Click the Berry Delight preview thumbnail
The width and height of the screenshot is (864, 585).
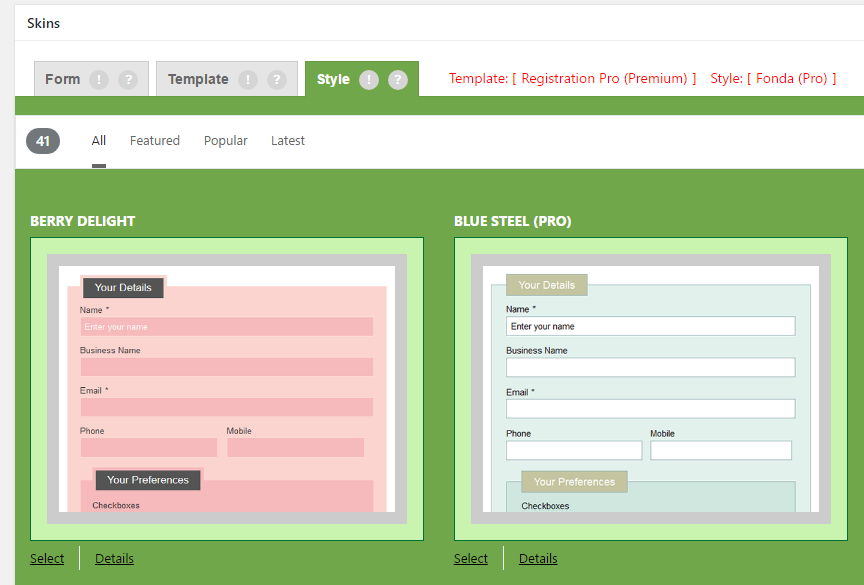(x=227, y=385)
